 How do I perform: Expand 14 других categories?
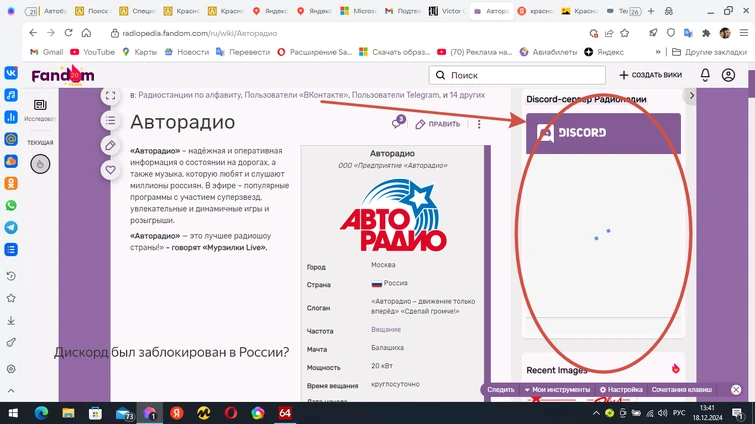tap(467, 95)
